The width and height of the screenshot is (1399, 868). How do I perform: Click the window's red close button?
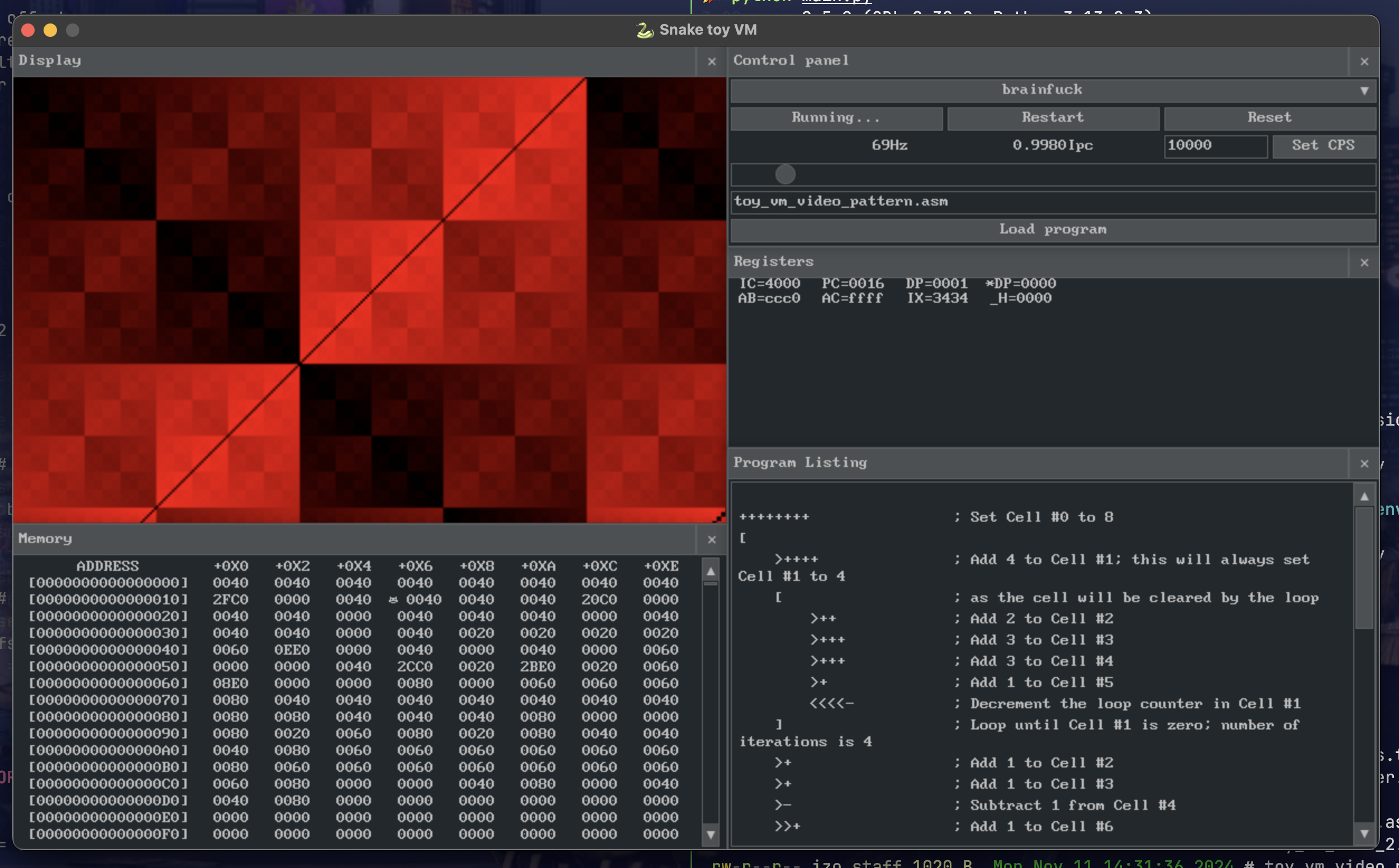click(x=27, y=30)
